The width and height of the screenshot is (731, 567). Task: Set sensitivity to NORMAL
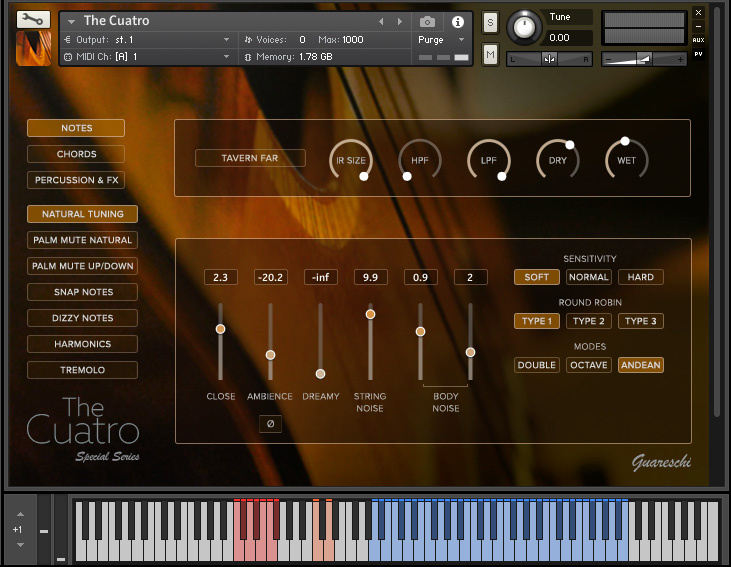589,277
